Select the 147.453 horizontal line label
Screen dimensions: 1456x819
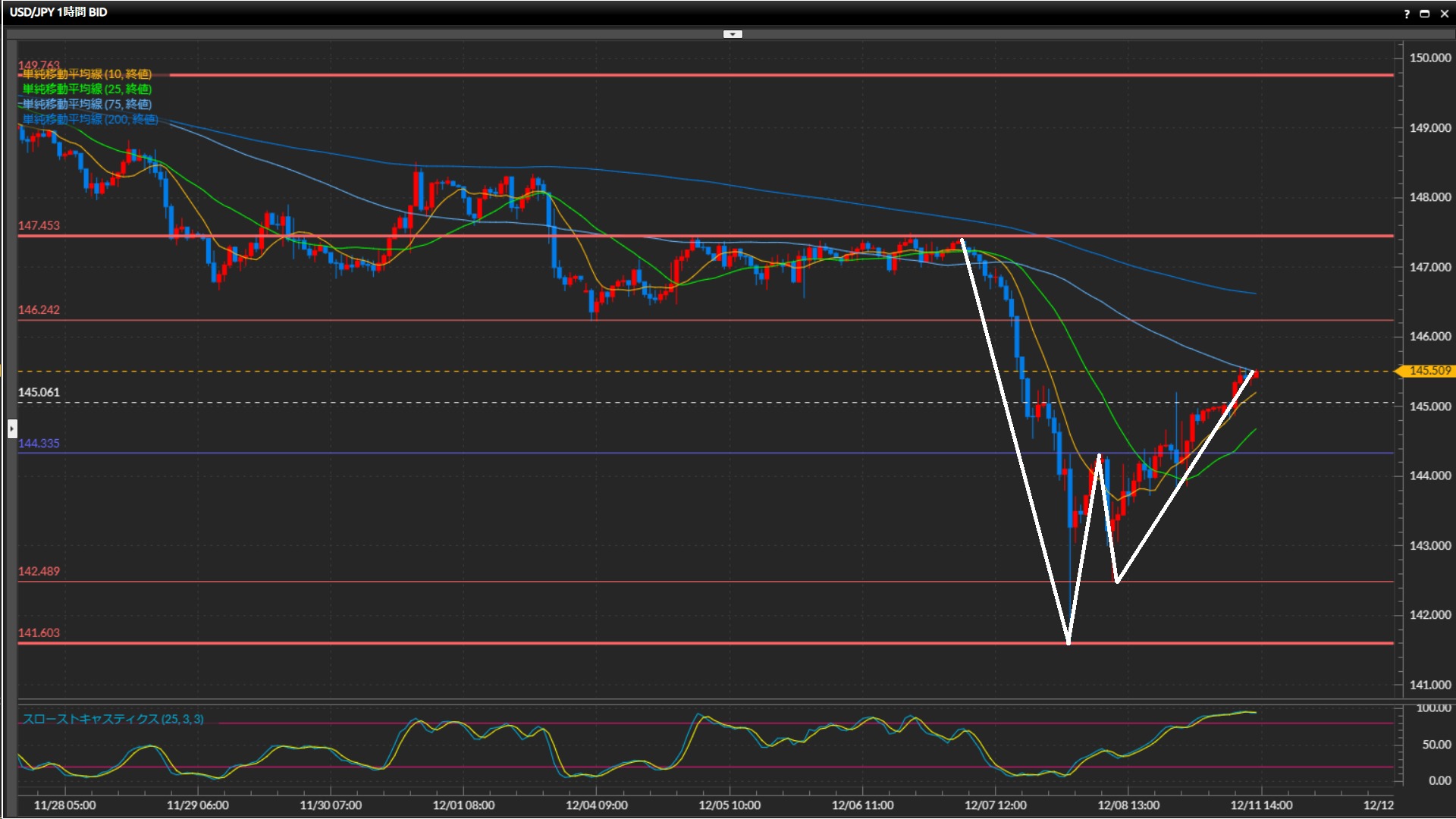[39, 226]
